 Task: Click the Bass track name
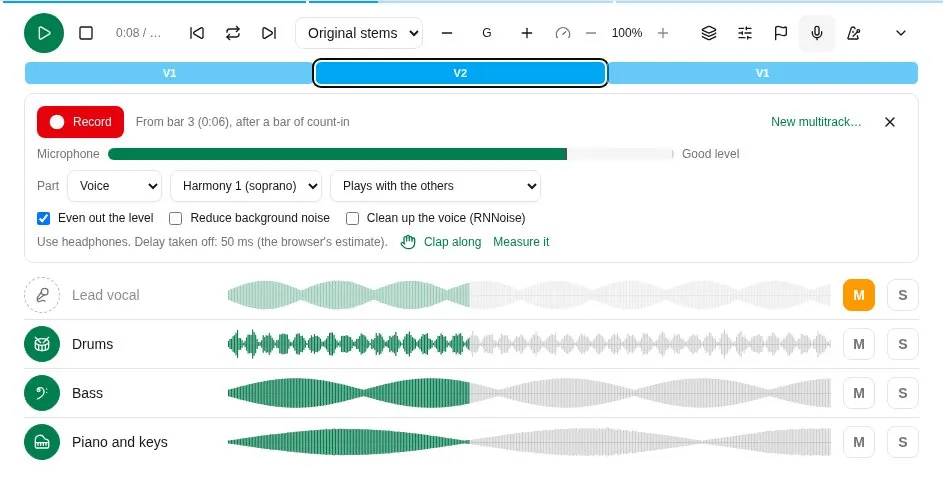pyautogui.click(x=88, y=393)
